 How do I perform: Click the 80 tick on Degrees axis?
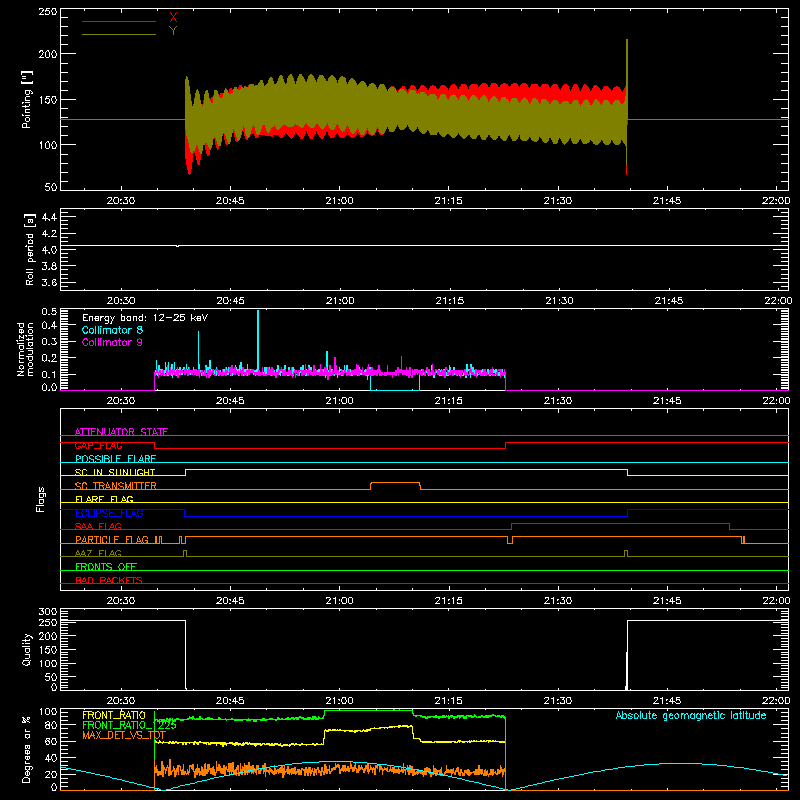[x=51, y=725]
